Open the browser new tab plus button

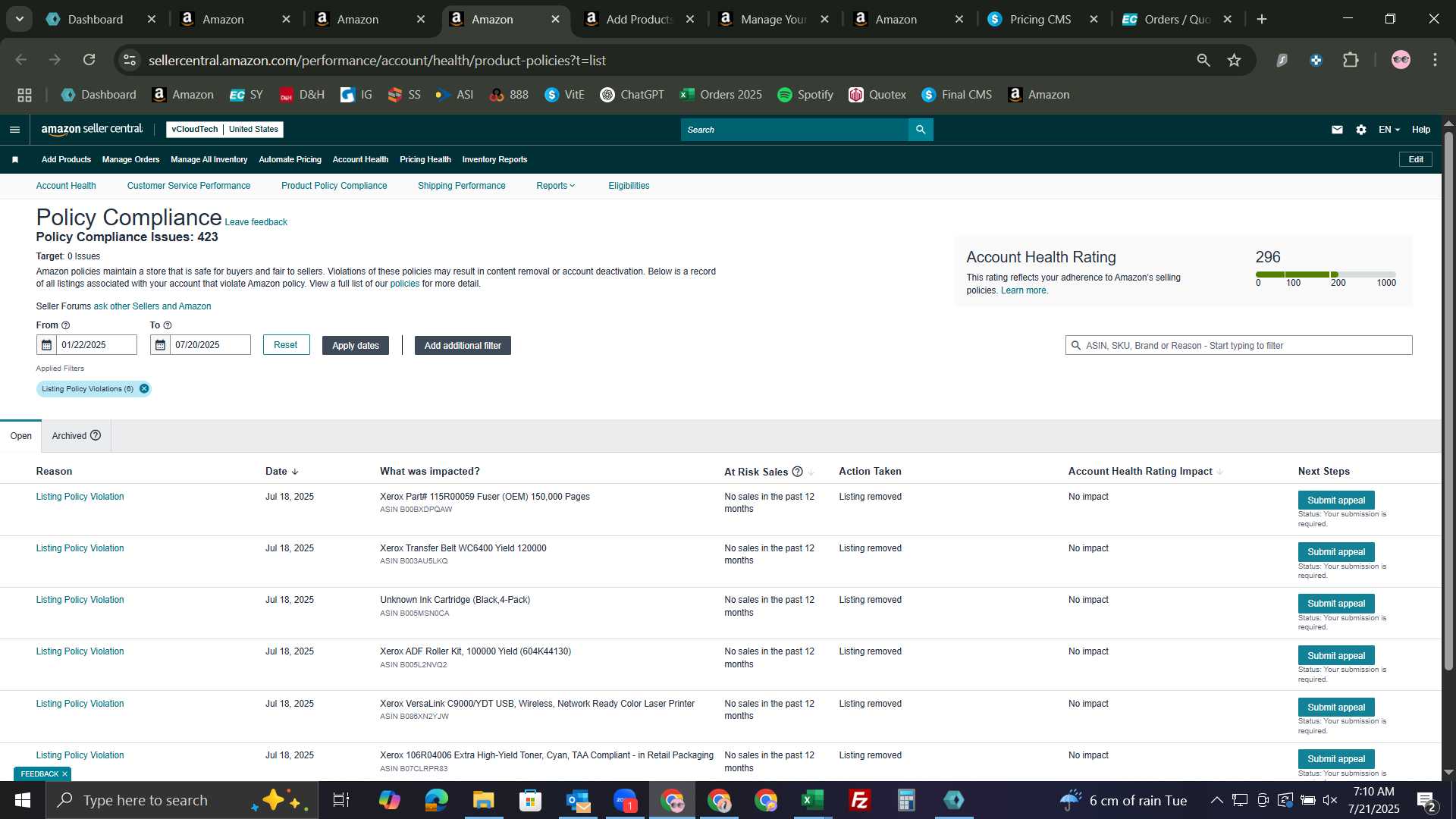[1262, 19]
